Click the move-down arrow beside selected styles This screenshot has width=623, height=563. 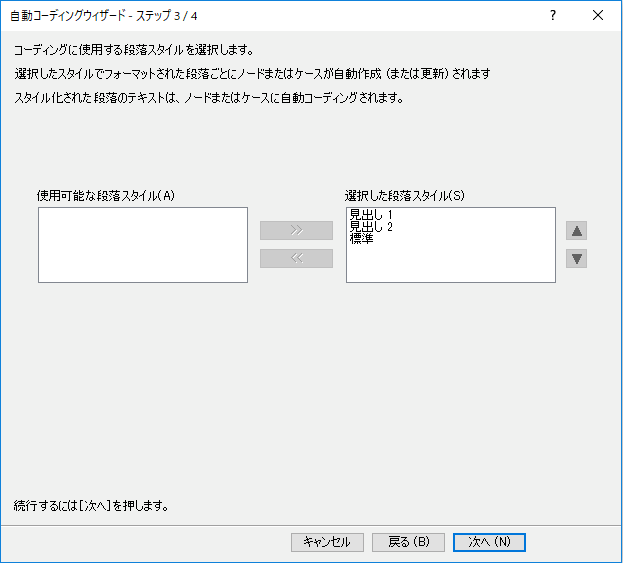pos(577,259)
